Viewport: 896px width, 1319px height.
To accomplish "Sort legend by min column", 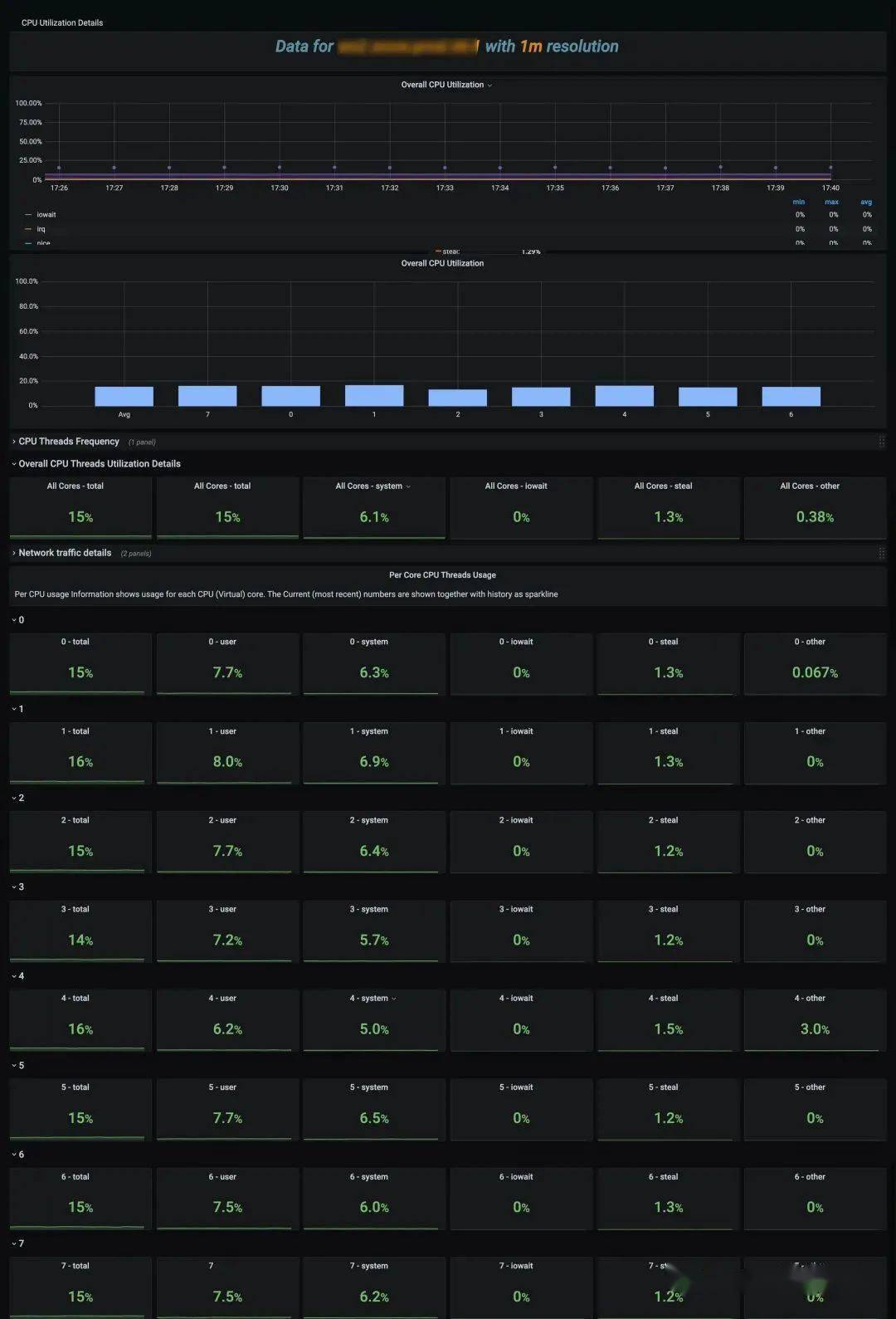I will click(799, 202).
